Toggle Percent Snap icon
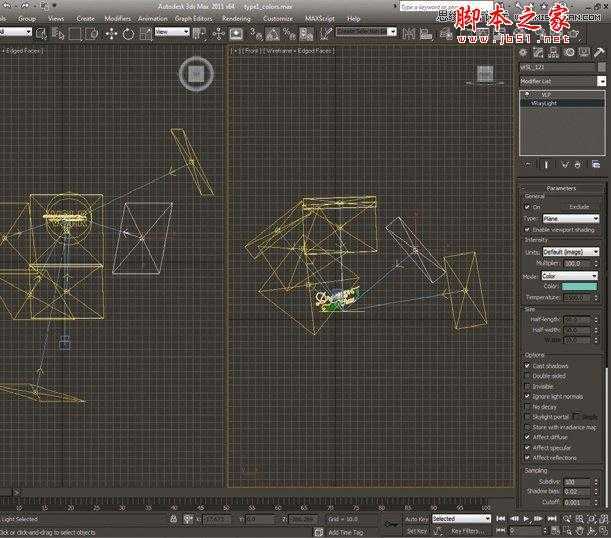Viewport: 611px width, 538px height. [289, 34]
